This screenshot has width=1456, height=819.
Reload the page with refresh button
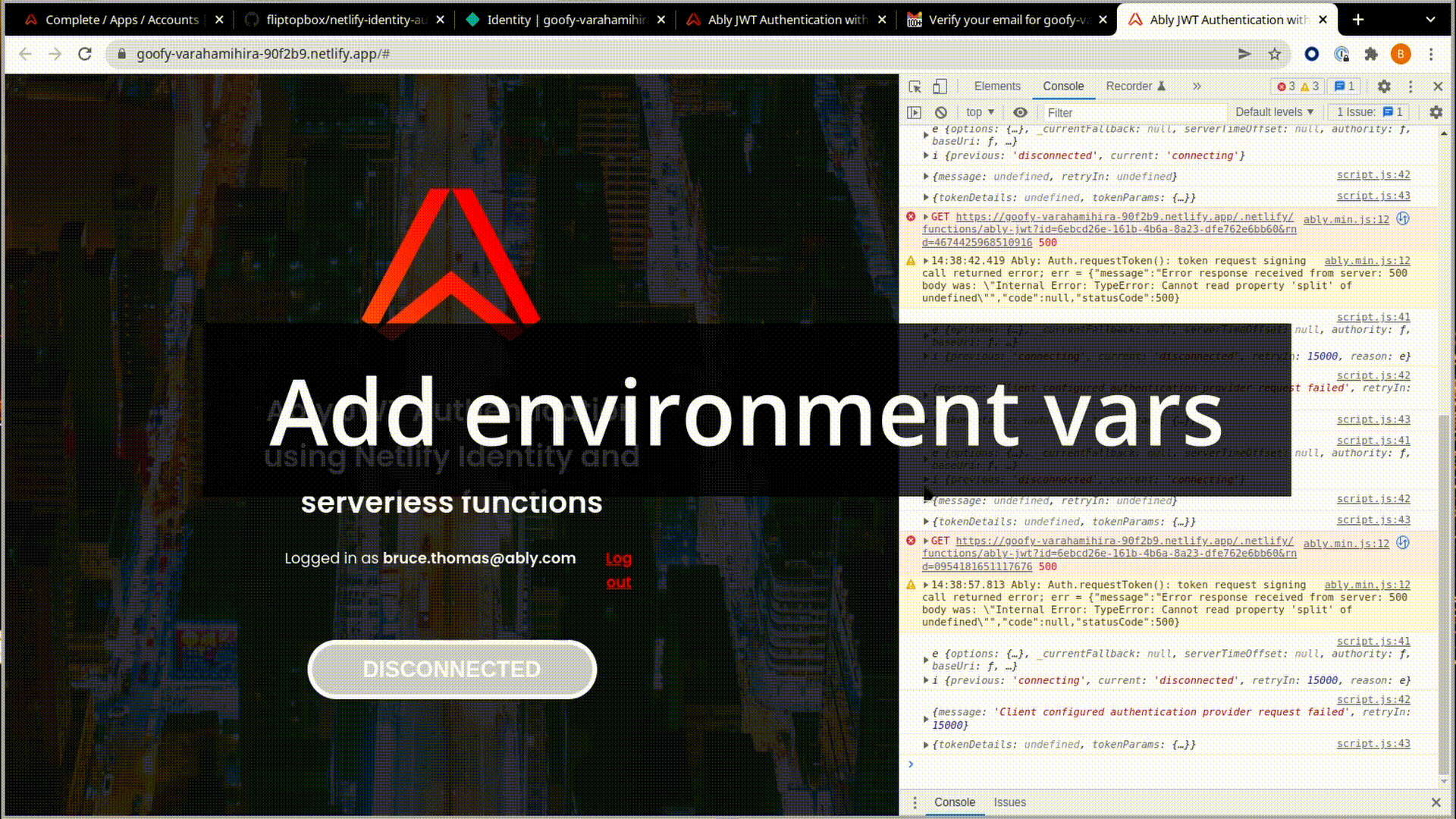[85, 54]
